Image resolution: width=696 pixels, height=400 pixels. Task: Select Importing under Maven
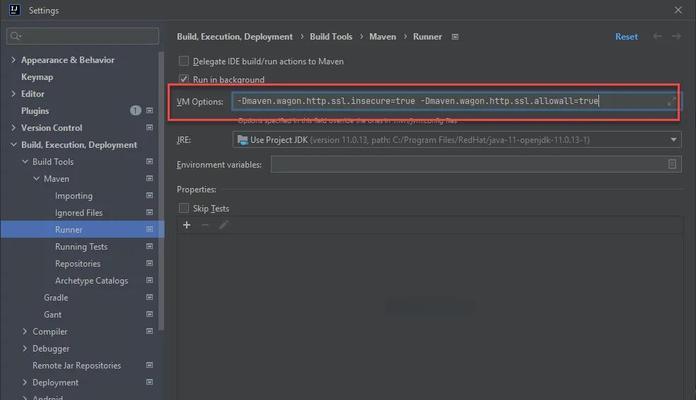(74, 196)
